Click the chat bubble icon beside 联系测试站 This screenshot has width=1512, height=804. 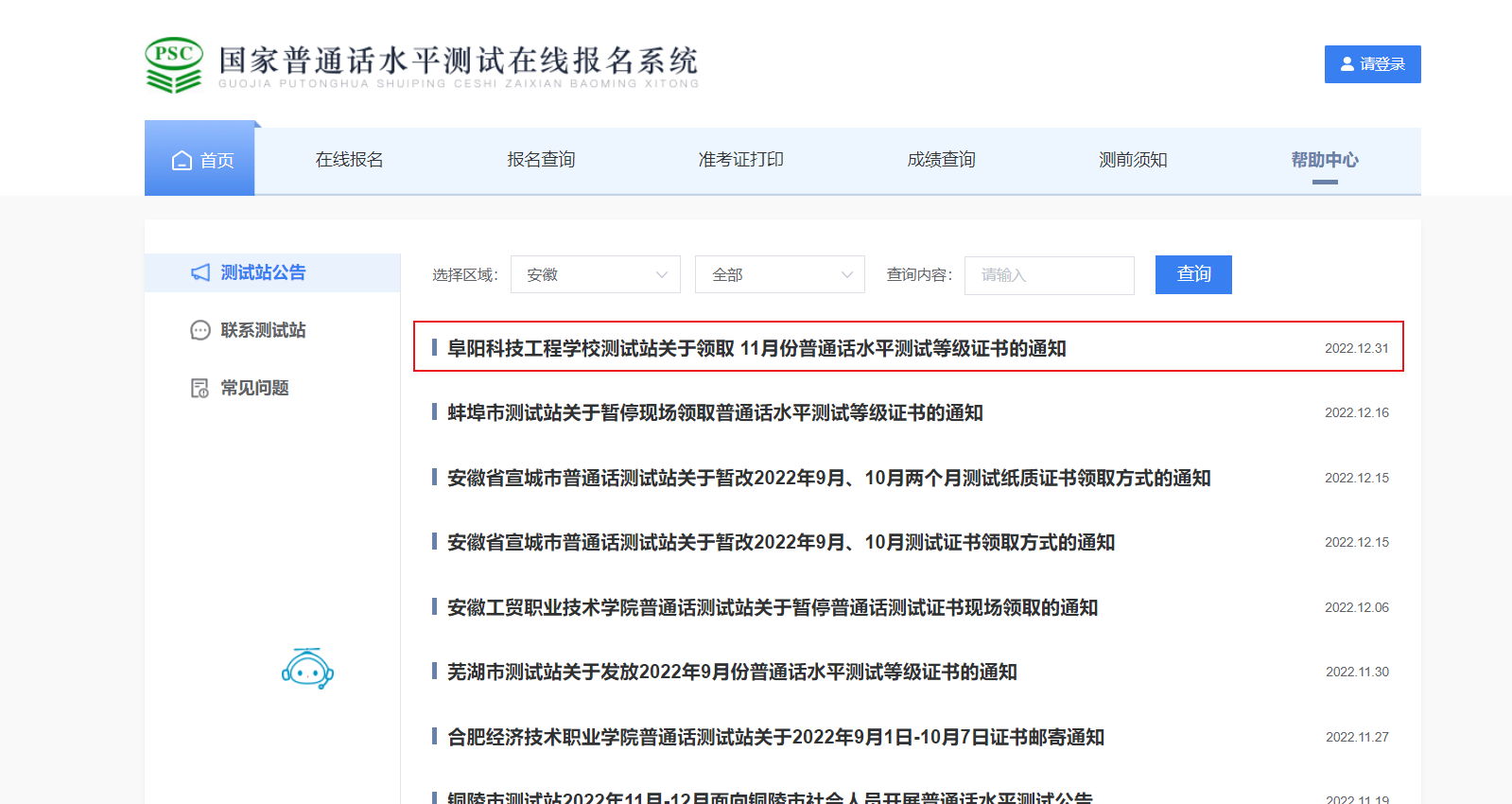coord(200,330)
